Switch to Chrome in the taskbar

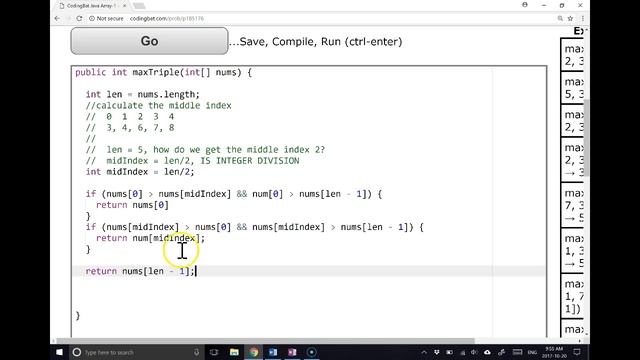pos(253,352)
